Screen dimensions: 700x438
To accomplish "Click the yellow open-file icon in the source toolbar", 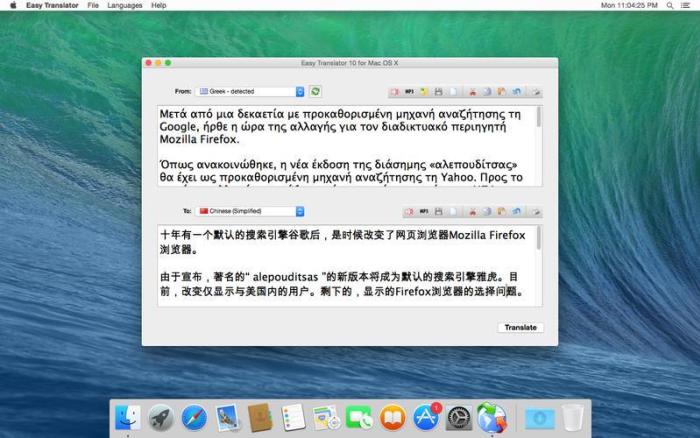I will pyautogui.click(x=424, y=92).
